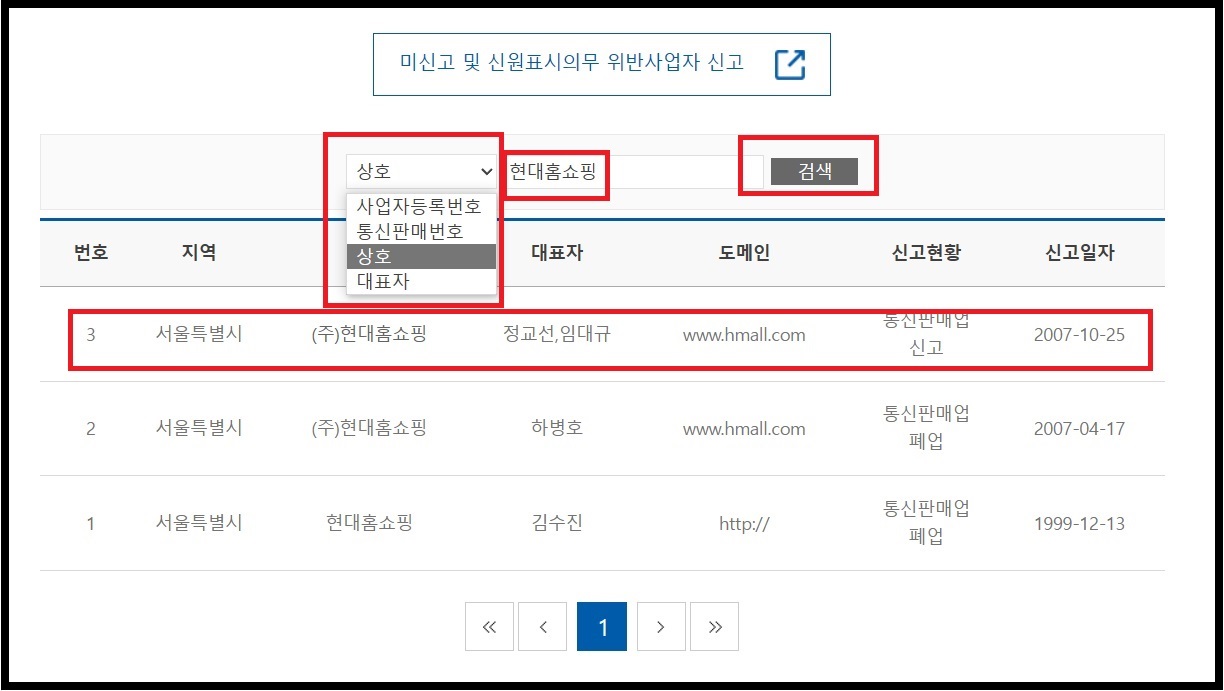The width and height of the screenshot is (1224, 691).
Task: Click date 1999-12-13
Action: tap(1079, 523)
